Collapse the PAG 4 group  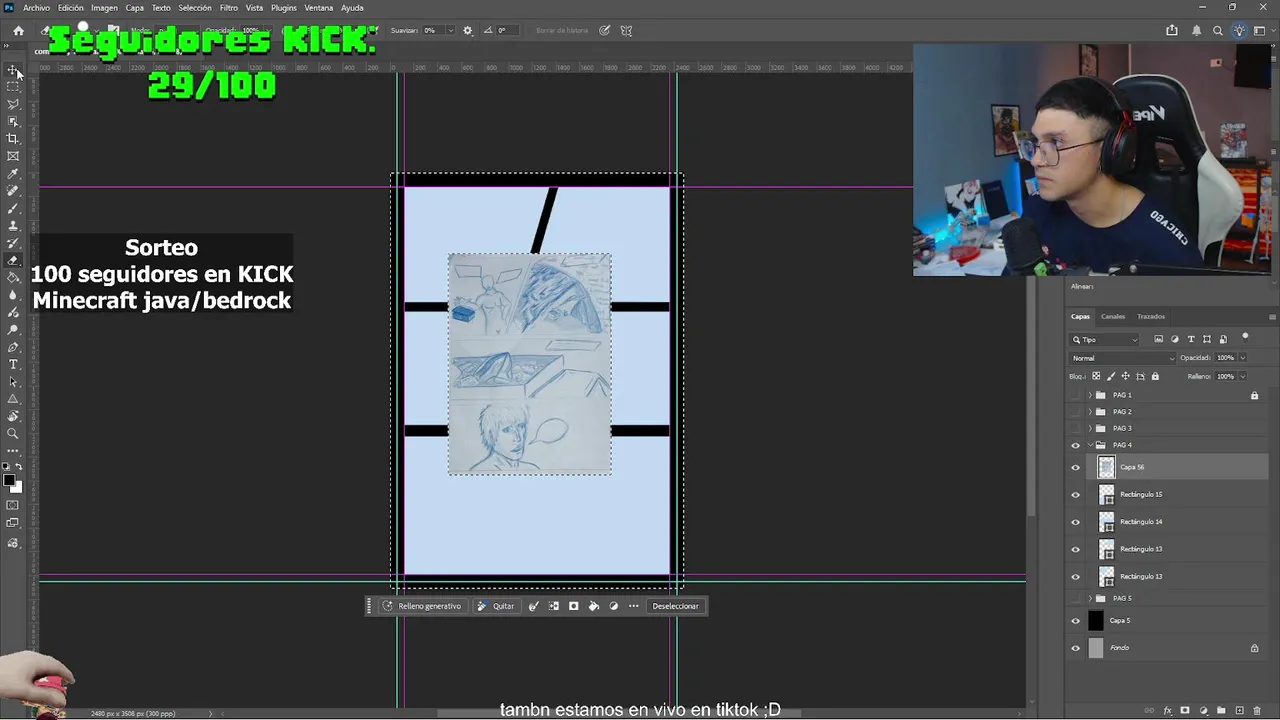tap(1090, 445)
